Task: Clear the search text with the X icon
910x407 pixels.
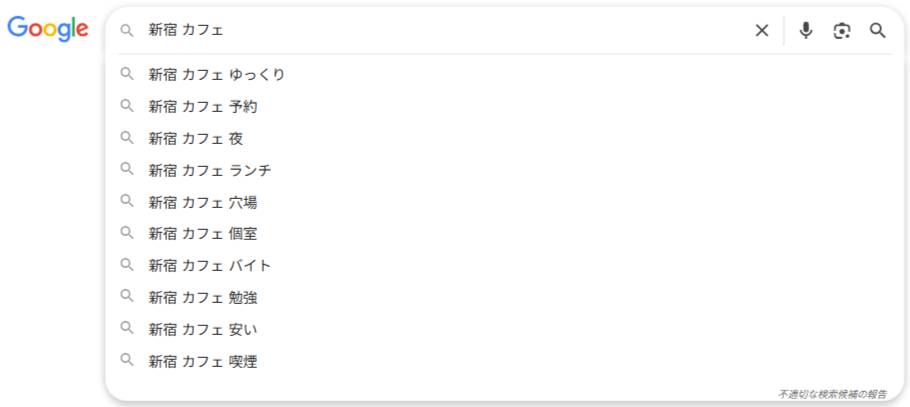Action: [762, 30]
